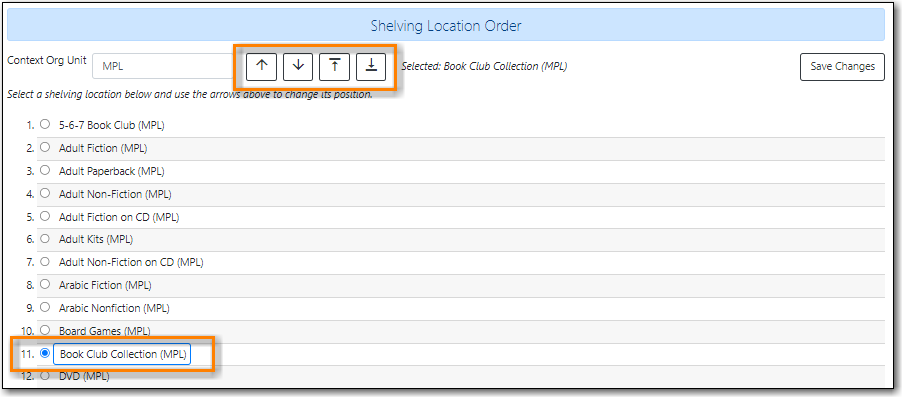This screenshot has height=397, width=902.
Task: Select the 5-6-7 Book Club radio button
Action: click(45, 124)
